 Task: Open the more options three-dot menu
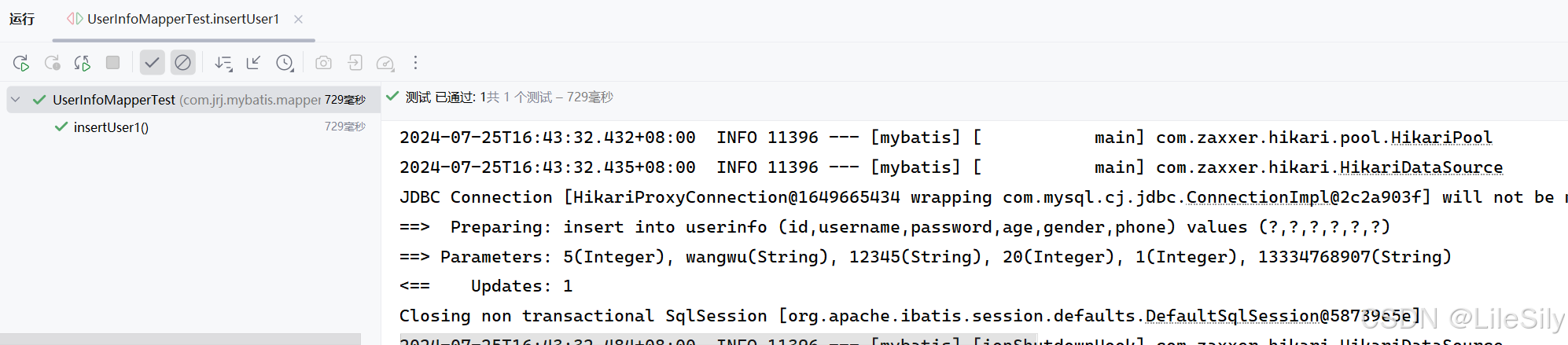(415, 62)
